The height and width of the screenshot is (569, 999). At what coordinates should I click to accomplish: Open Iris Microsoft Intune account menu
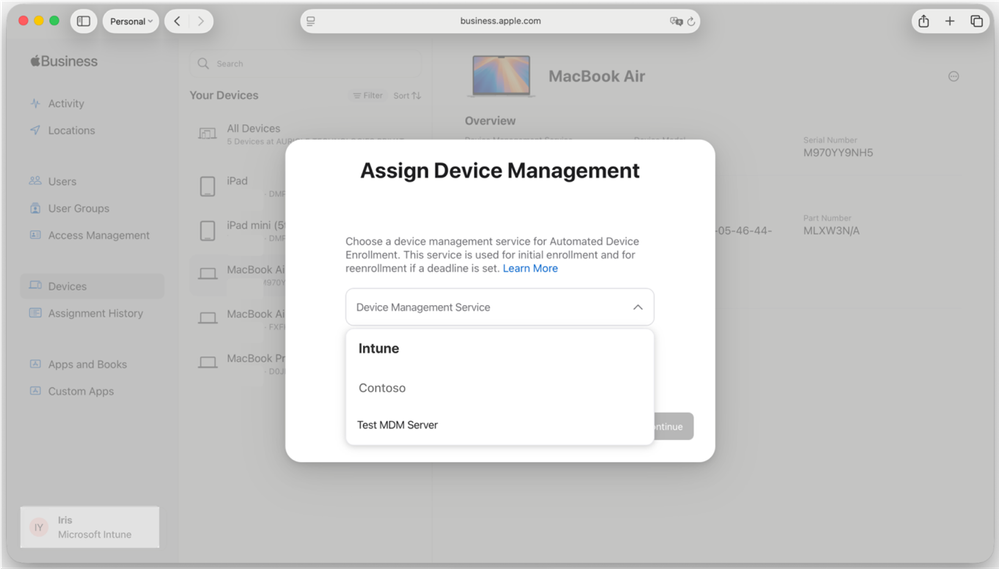[90, 527]
